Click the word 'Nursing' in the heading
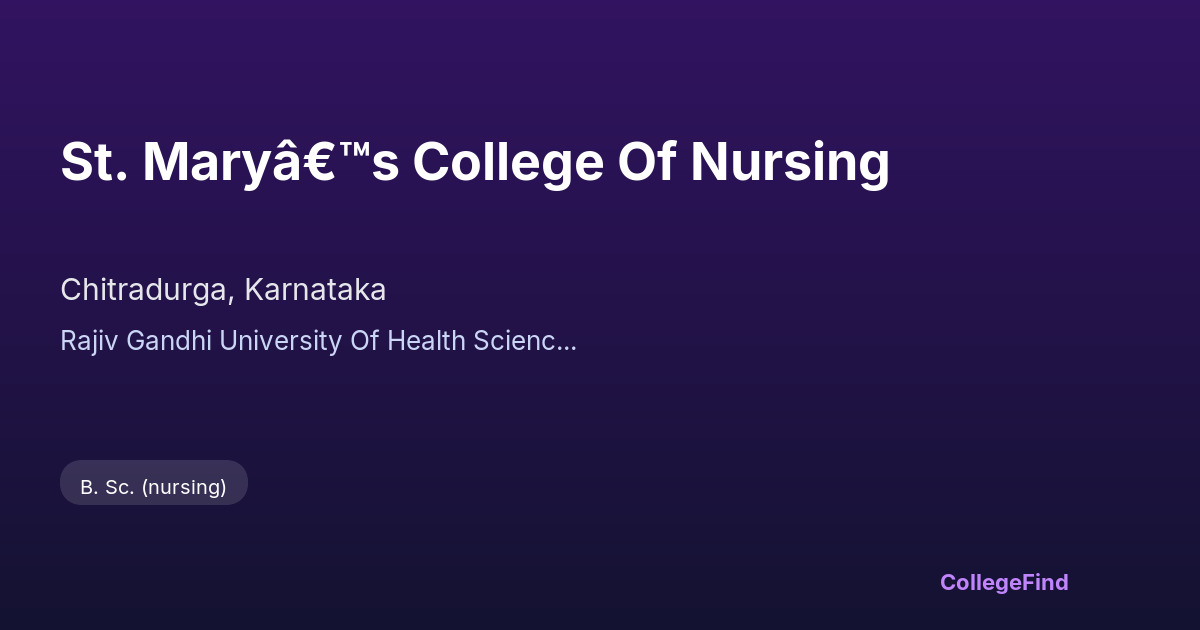Screen dimensions: 1200x630 point(789,161)
